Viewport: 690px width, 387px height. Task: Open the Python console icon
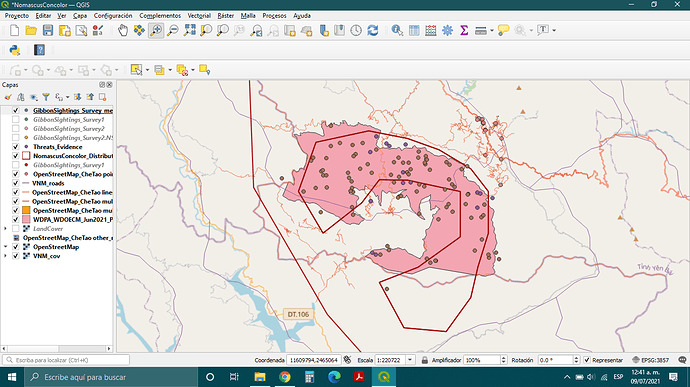point(15,50)
